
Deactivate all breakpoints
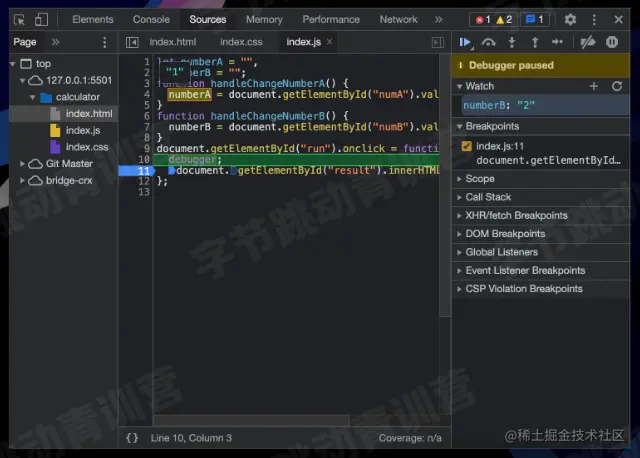pos(588,42)
